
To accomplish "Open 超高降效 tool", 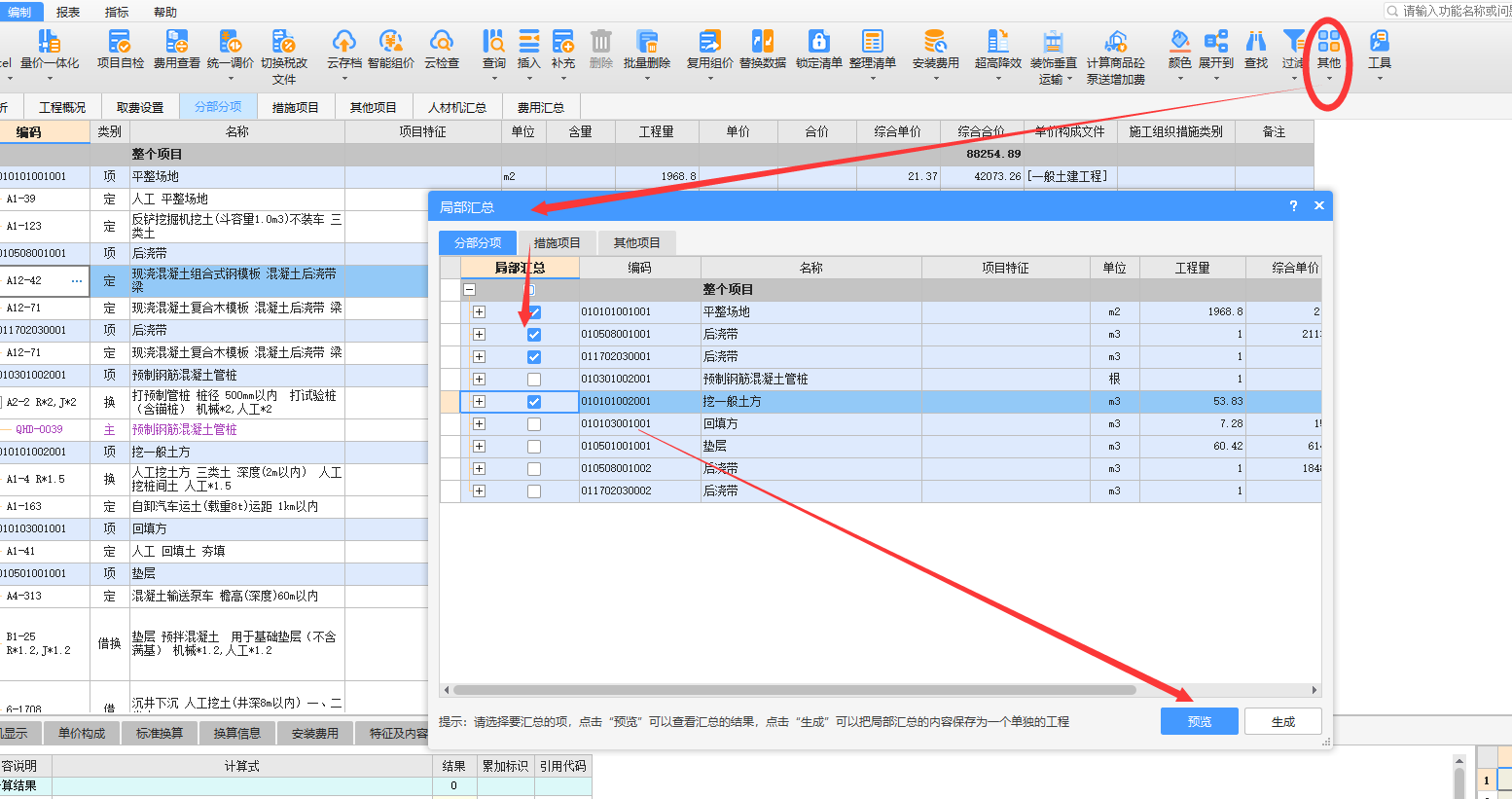I will pyautogui.click(x=998, y=49).
